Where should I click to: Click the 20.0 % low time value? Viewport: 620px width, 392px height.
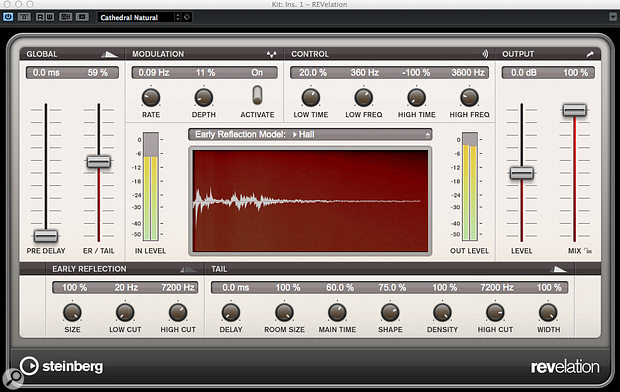pyautogui.click(x=313, y=73)
